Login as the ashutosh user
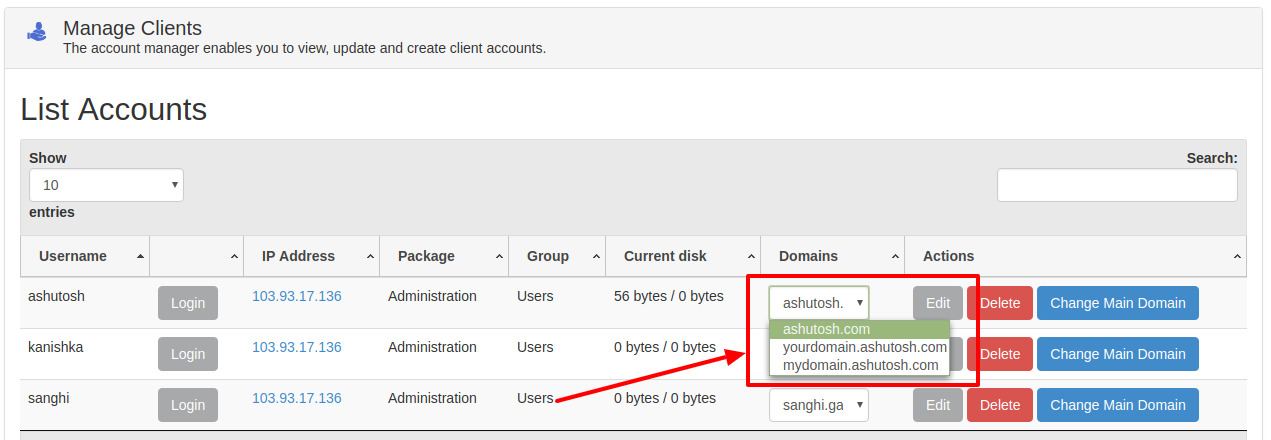Screen dimensions: 1271x440 click(x=188, y=303)
